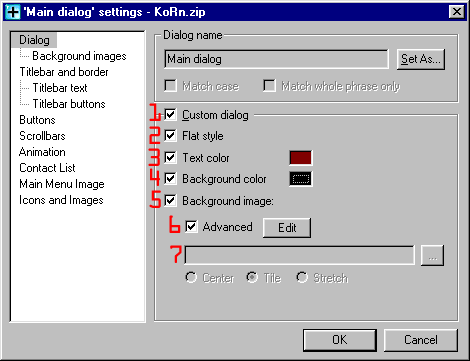
Task: Select Icons and Images category
Action: [x=61, y=200]
